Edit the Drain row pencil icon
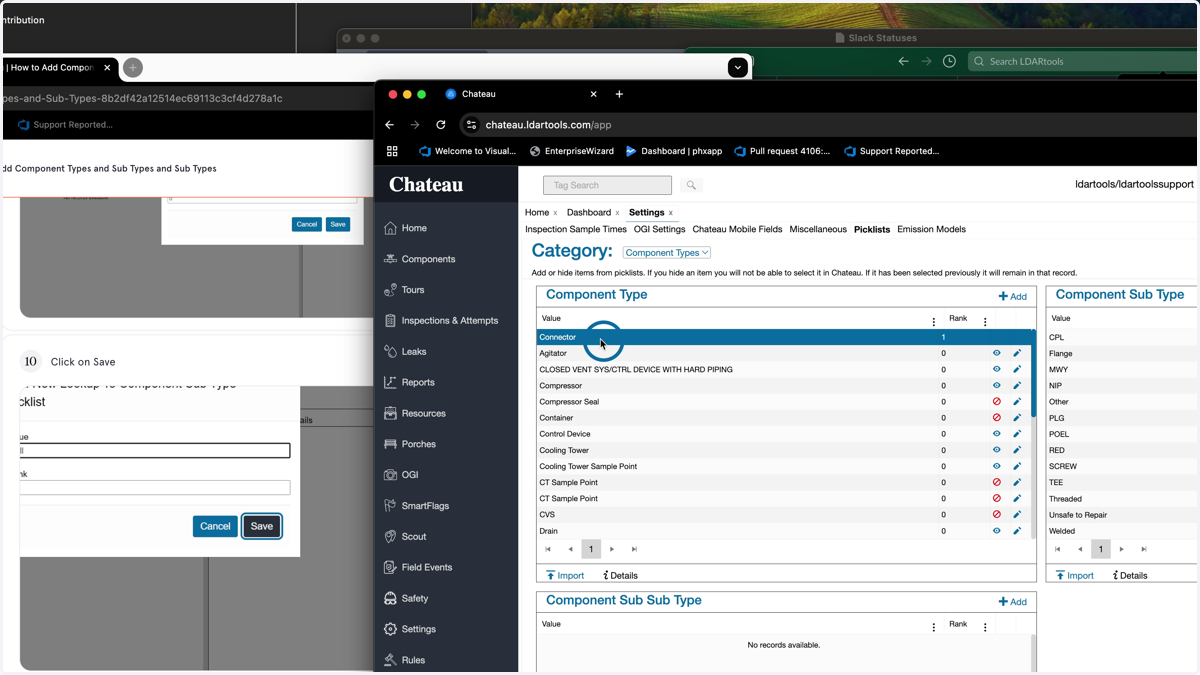This screenshot has height=675, width=1200. (1017, 531)
